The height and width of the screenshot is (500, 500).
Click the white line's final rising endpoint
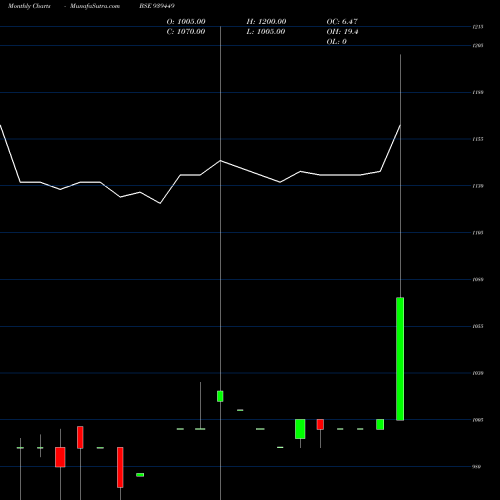point(400,125)
